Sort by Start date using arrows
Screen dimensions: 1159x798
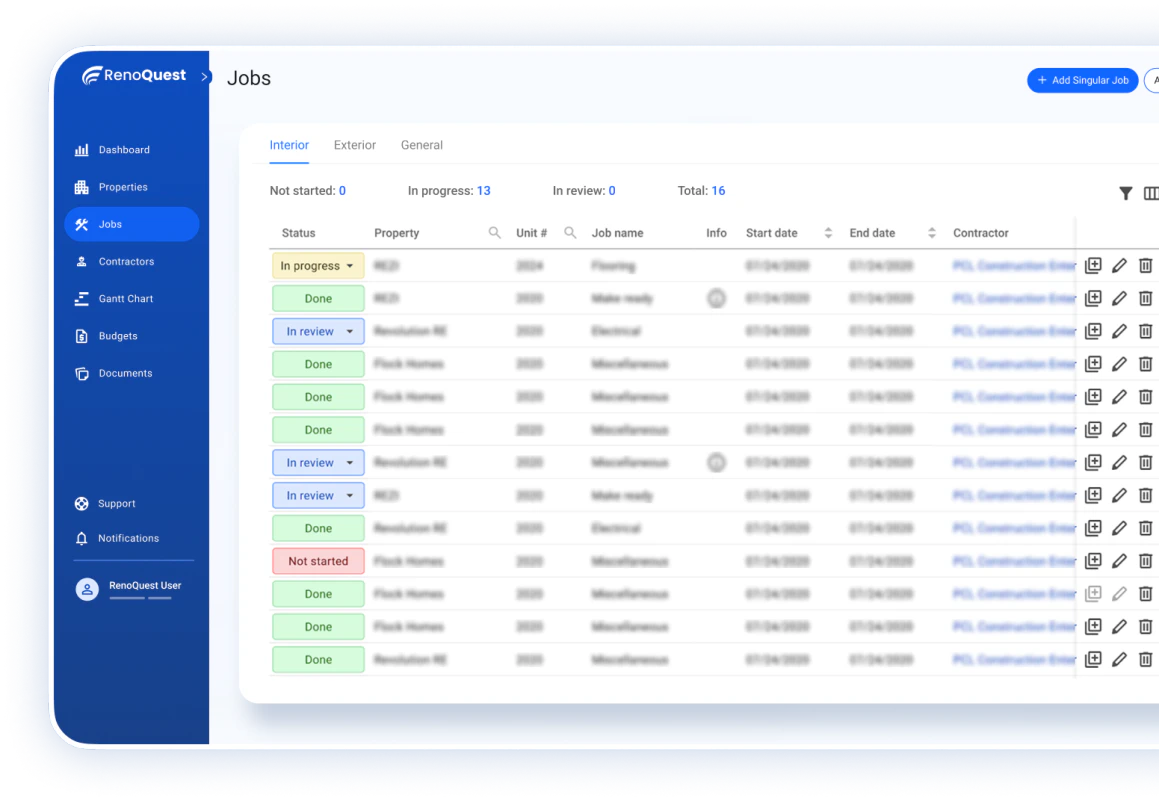point(828,233)
